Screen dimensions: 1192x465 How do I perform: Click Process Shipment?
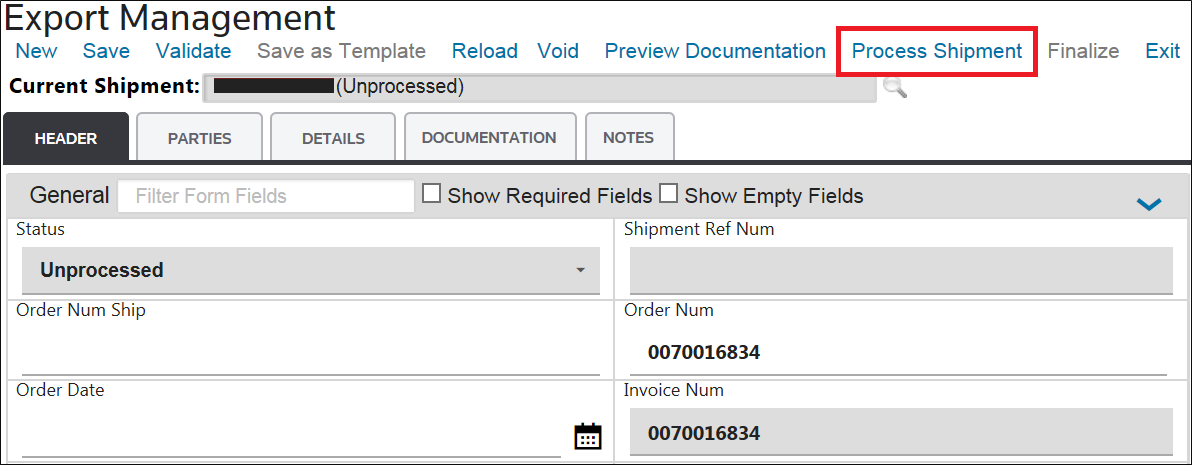(x=937, y=51)
